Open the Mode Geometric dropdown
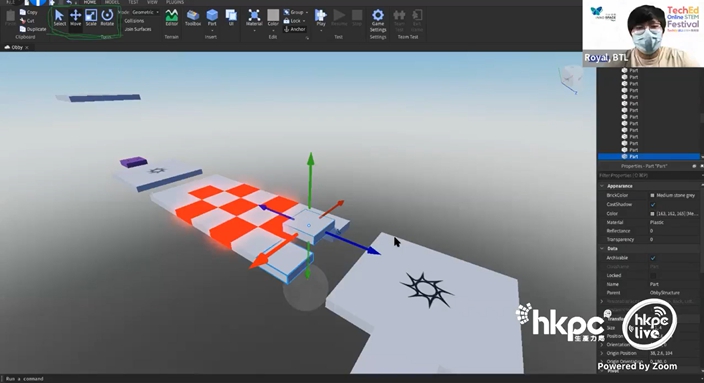The height and width of the screenshot is (383, 704). coord(145,12)
